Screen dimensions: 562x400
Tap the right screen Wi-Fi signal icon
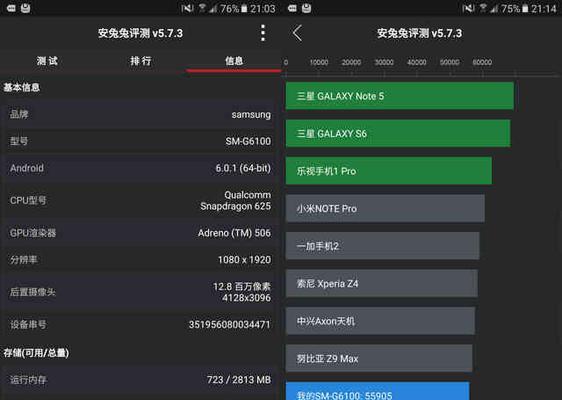[483, 8]
